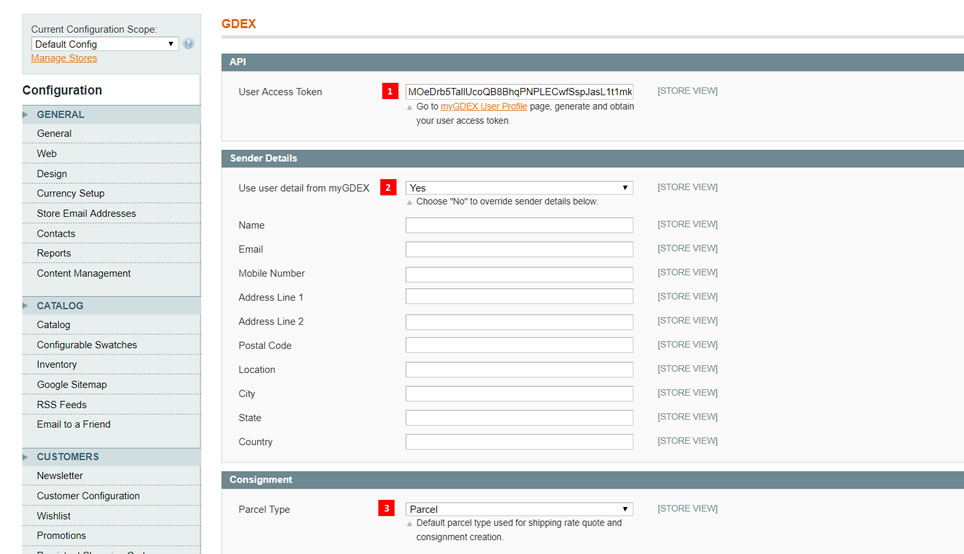Collapse the CUSTOMERS section arrow

point(25,457)
